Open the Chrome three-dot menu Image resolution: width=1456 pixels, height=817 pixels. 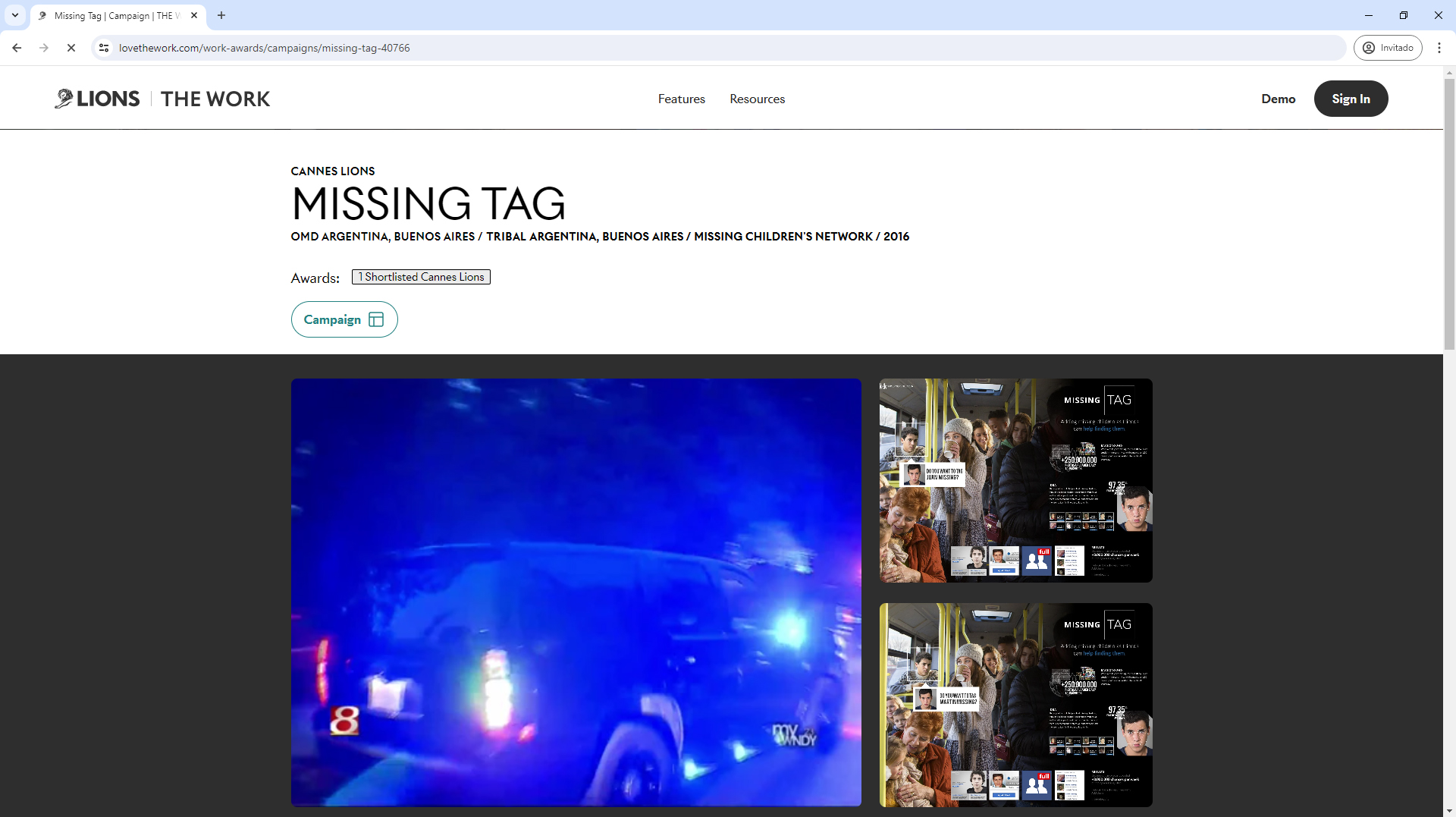pos(1439,47)
